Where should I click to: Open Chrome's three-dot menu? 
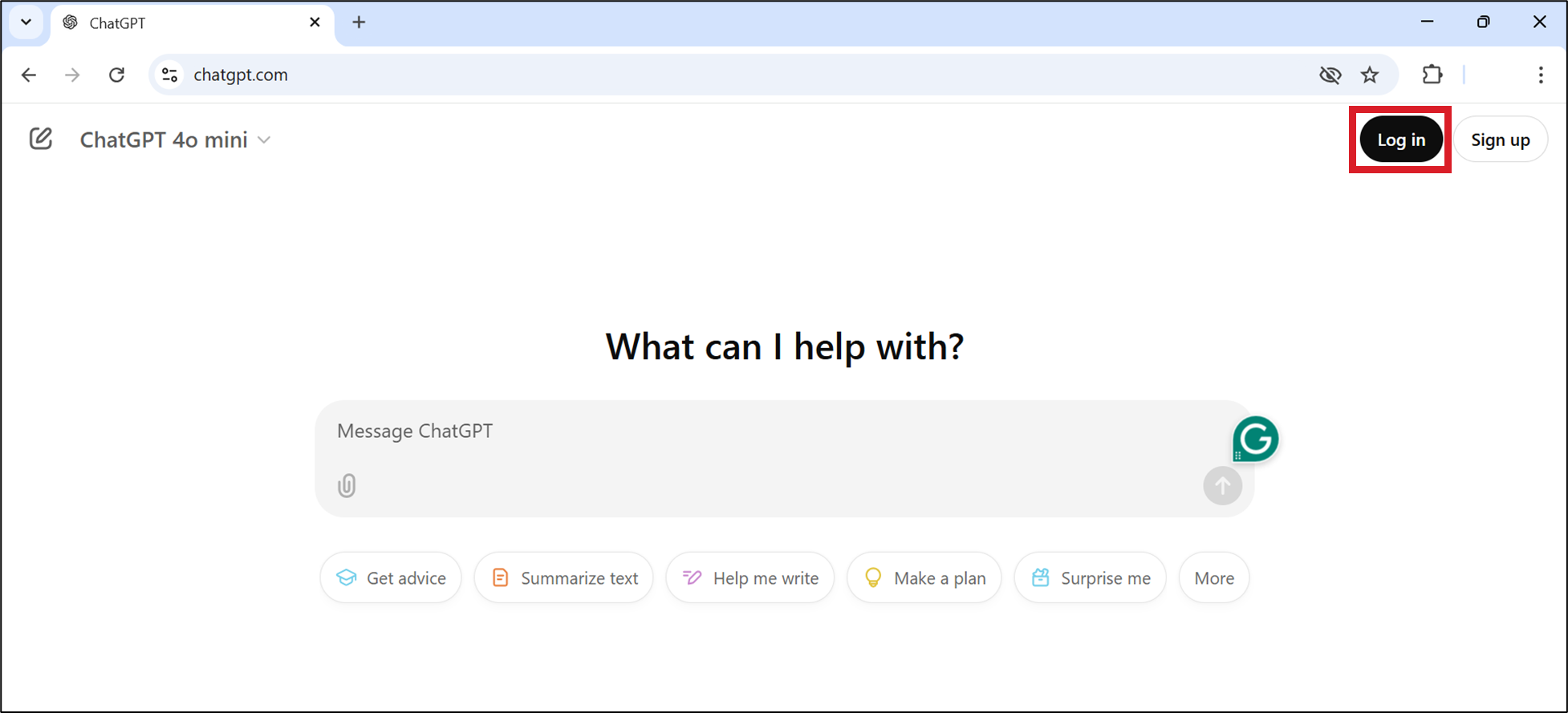click(x=1542, y=75)
